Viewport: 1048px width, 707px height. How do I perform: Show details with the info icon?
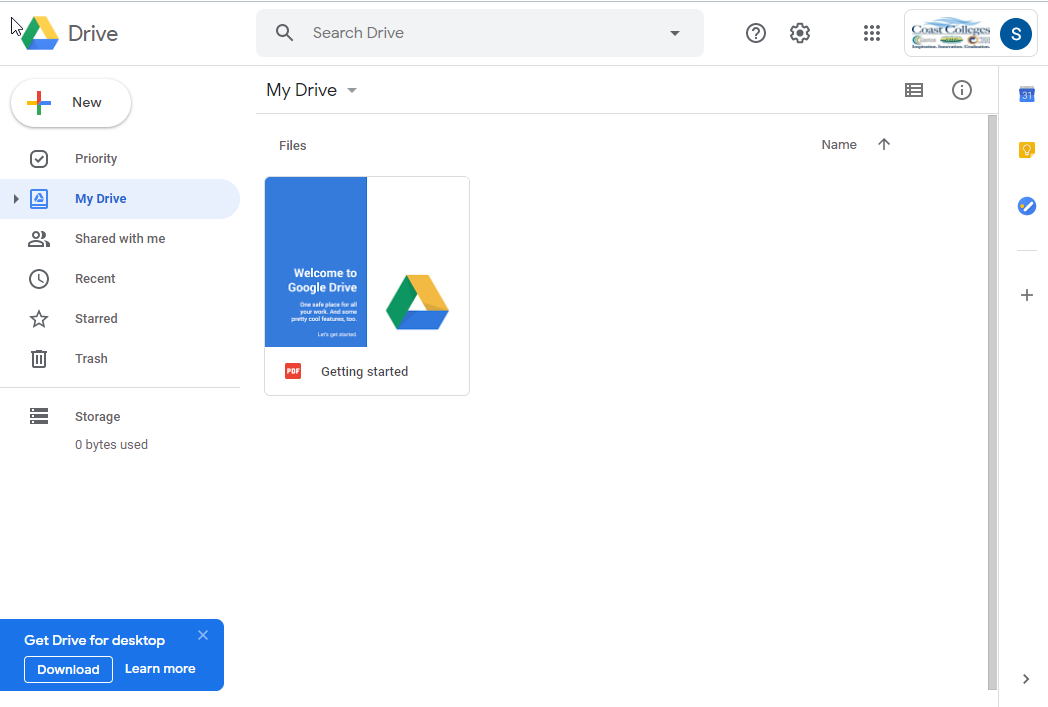pos(962,90)
